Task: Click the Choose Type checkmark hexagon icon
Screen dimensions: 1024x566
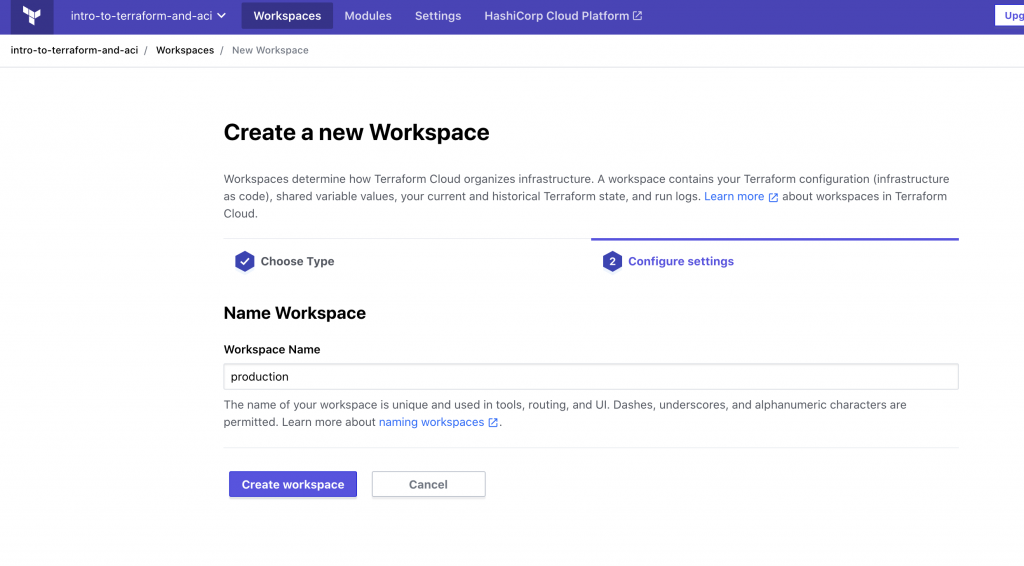Action: (x=245, y=262)
